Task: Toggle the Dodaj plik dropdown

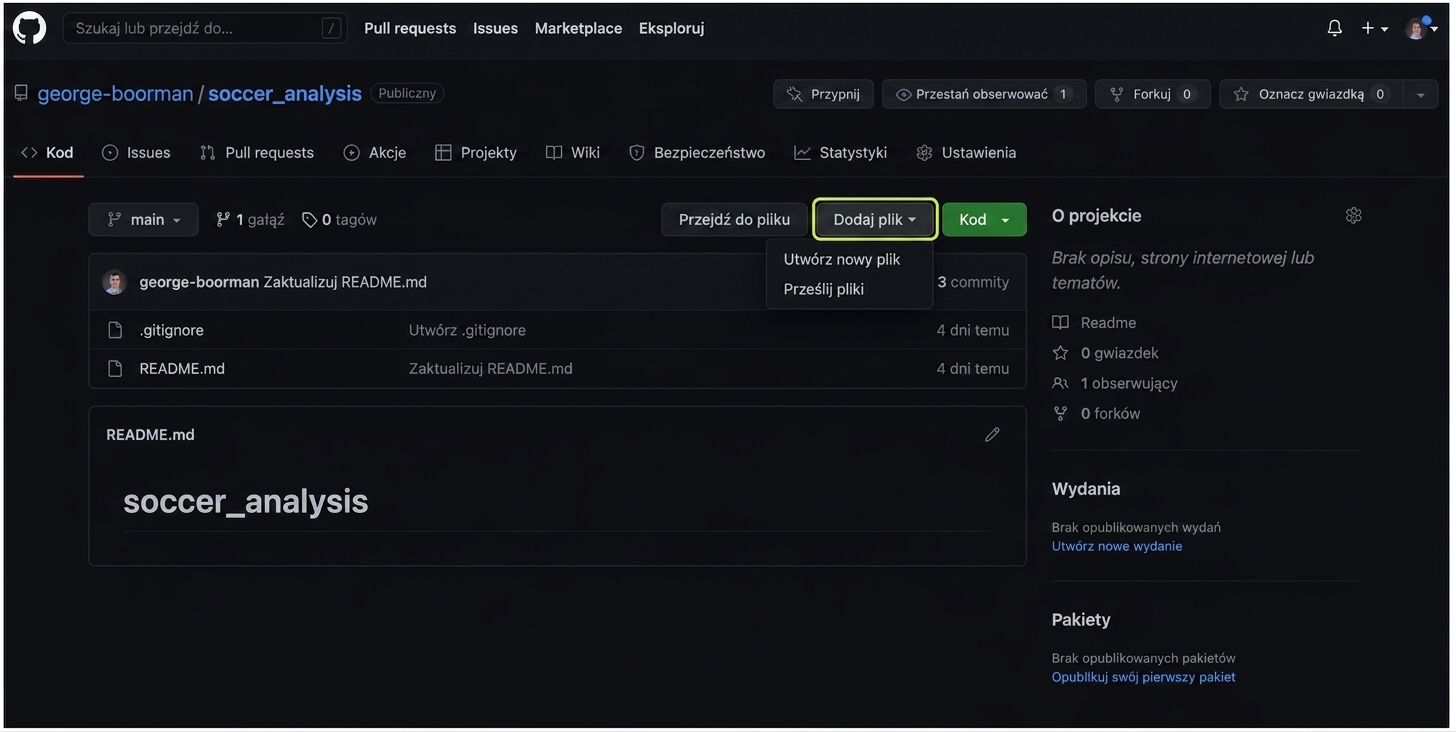Action: pyautogui.click(x=875, y=219)
